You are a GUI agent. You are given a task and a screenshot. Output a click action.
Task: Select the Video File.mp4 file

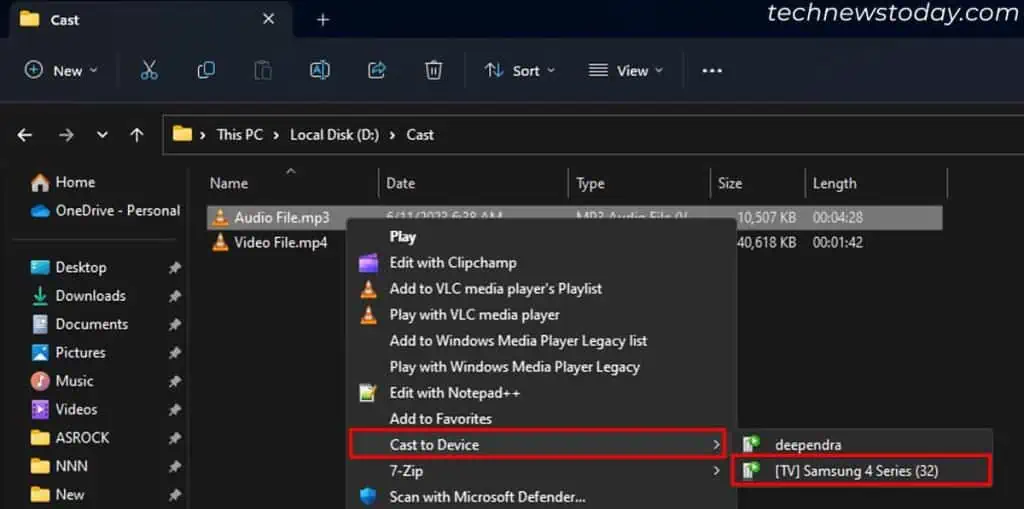[x=280, y=242]
